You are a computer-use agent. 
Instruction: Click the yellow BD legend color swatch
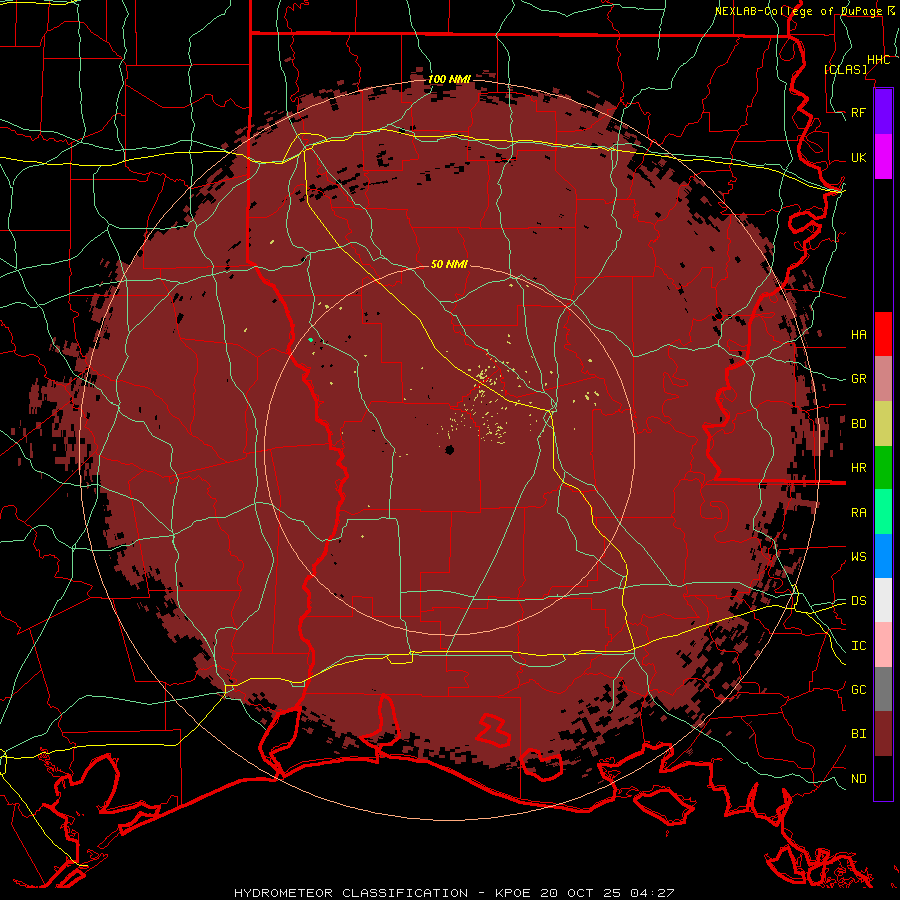[883, 424]
